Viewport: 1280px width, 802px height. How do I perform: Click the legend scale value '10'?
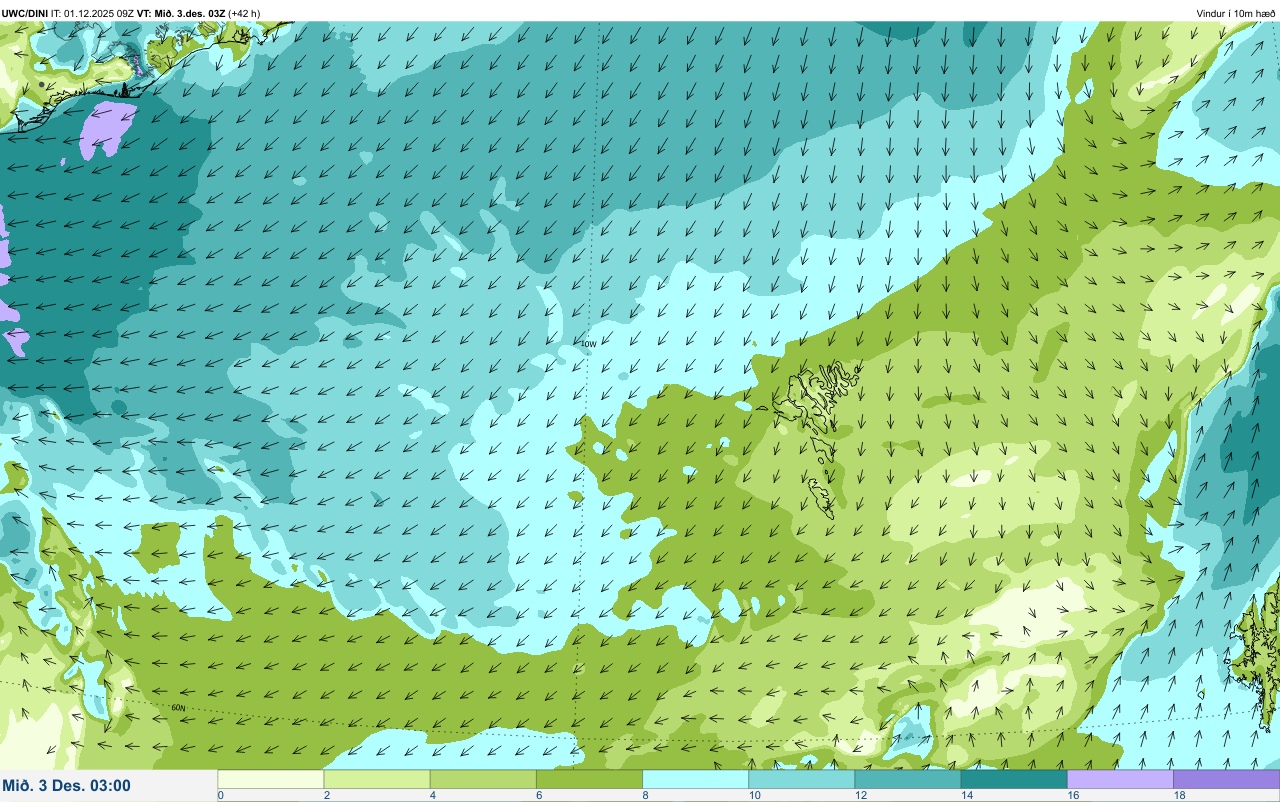pos(754,795)
